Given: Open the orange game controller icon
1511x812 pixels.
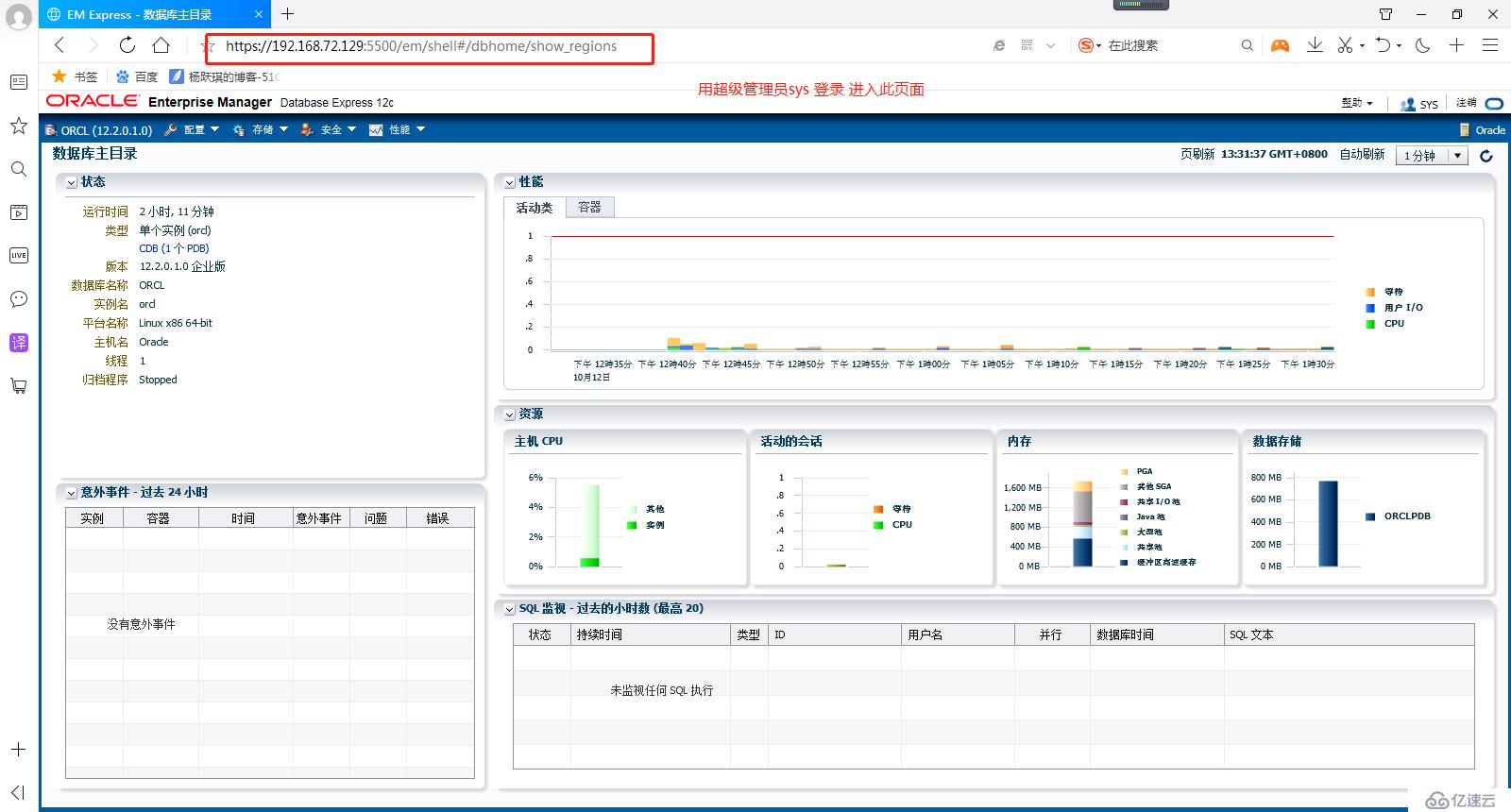Looking at the screenshot, I should point(1280,45).
